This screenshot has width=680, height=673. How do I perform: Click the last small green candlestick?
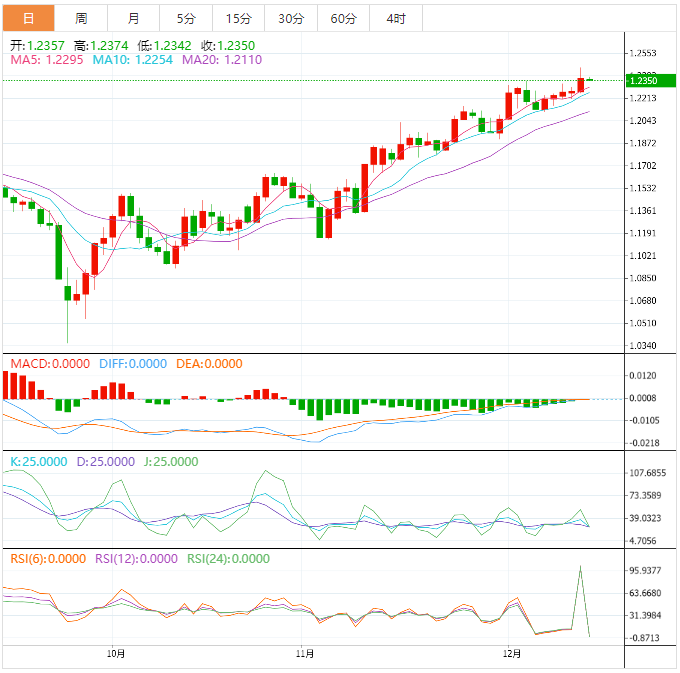590,79
